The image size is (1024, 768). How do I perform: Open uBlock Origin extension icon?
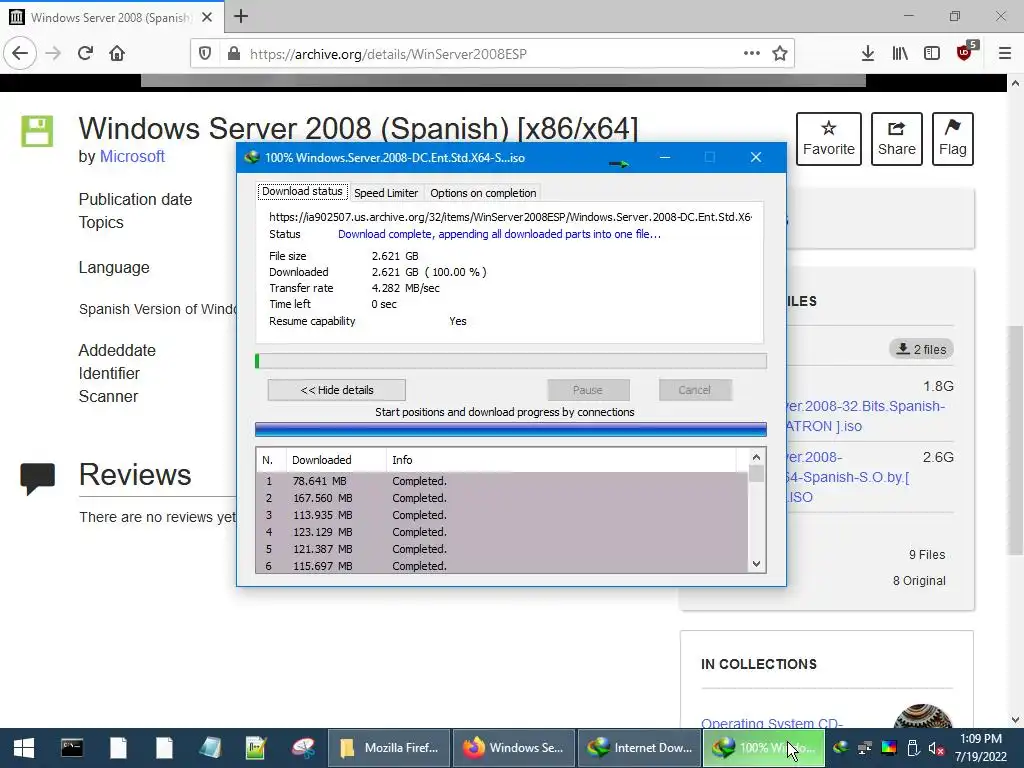point(965,52)
